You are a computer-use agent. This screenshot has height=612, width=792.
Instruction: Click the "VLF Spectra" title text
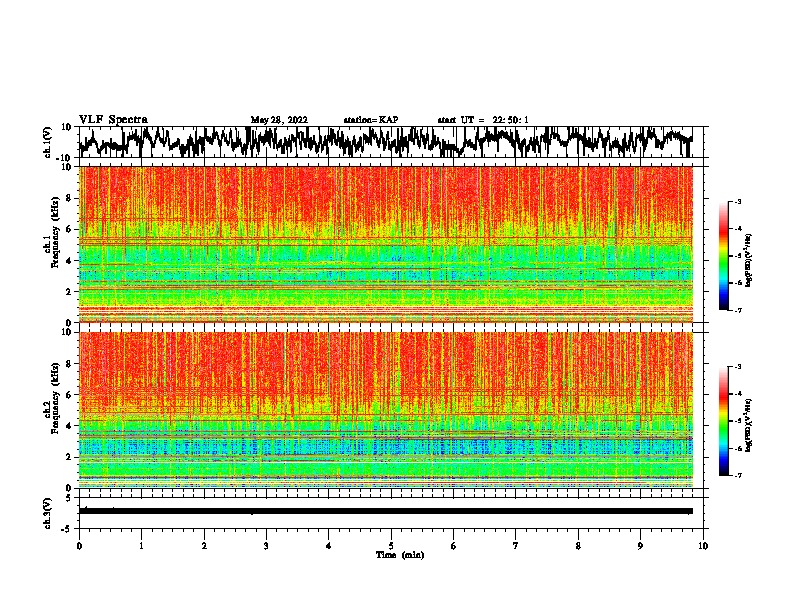(113, 119)
